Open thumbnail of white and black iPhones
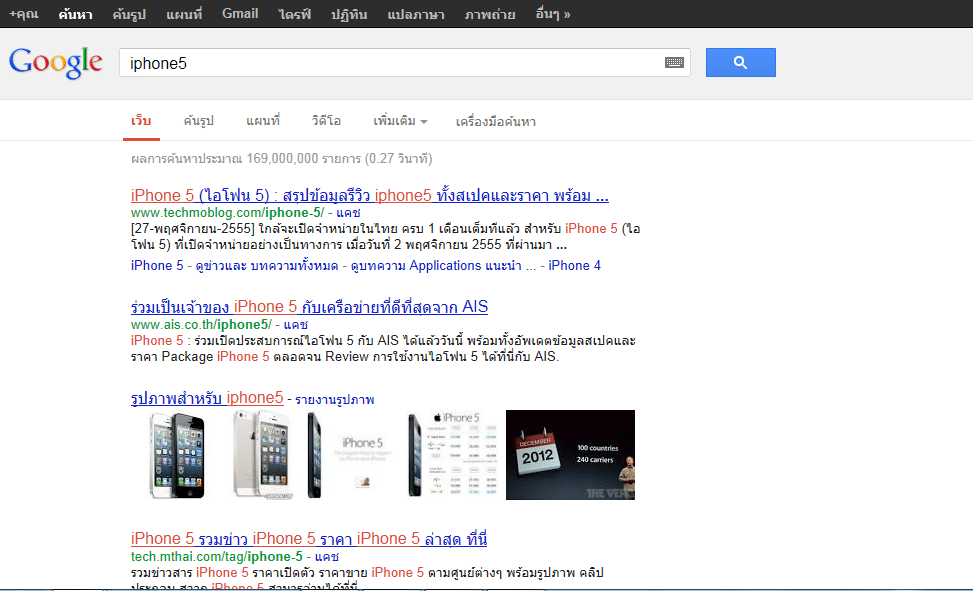The image size is (973, 591). [178, 455]
